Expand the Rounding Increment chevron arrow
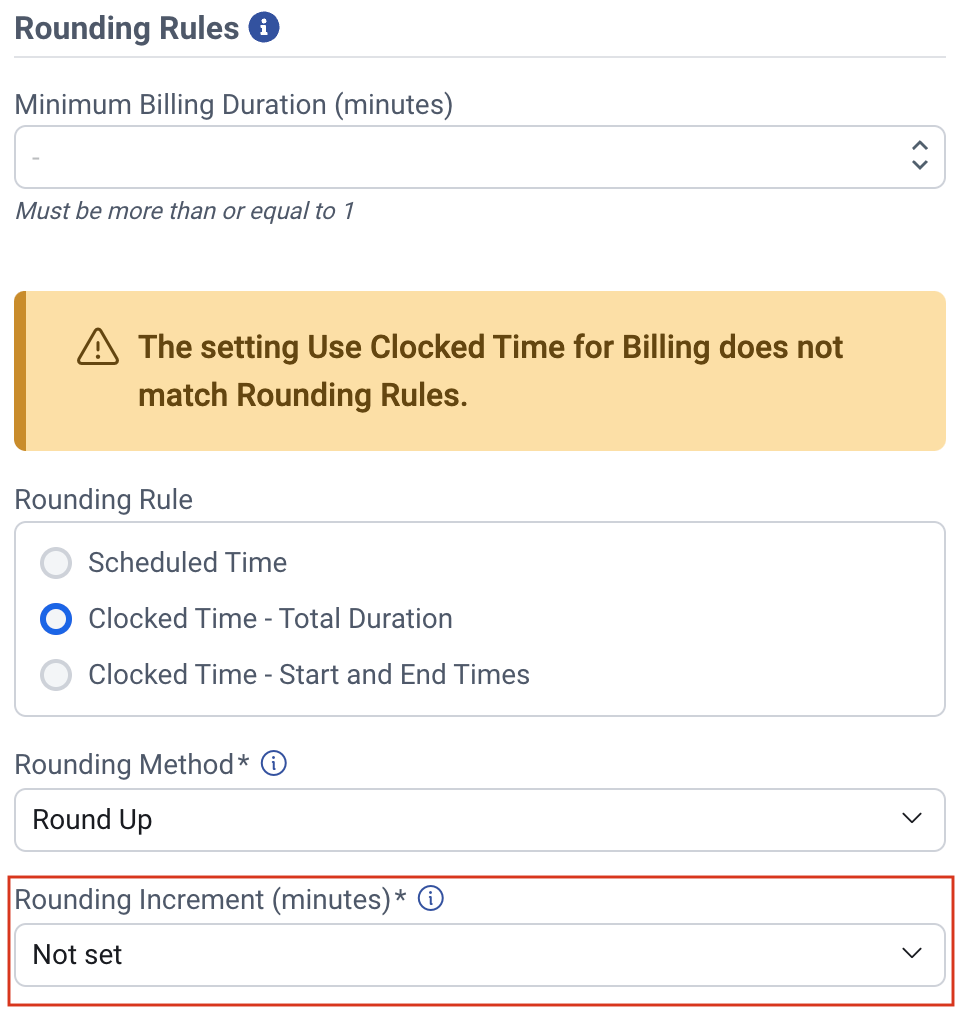The height and width of the screenshot is (1022, 960). click(x=911, y=954)
